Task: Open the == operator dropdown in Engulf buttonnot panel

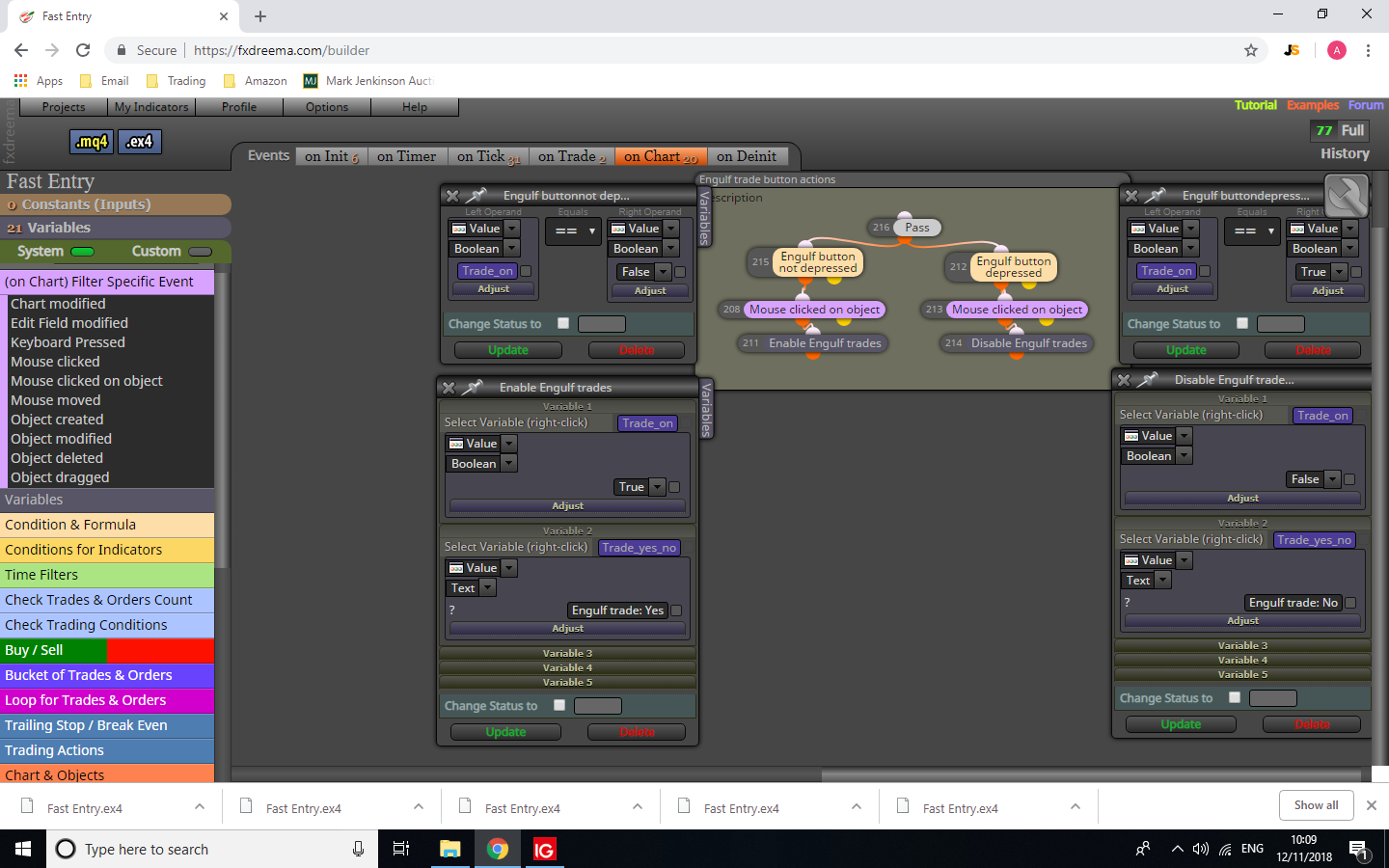Action: (x=573, y=231)
